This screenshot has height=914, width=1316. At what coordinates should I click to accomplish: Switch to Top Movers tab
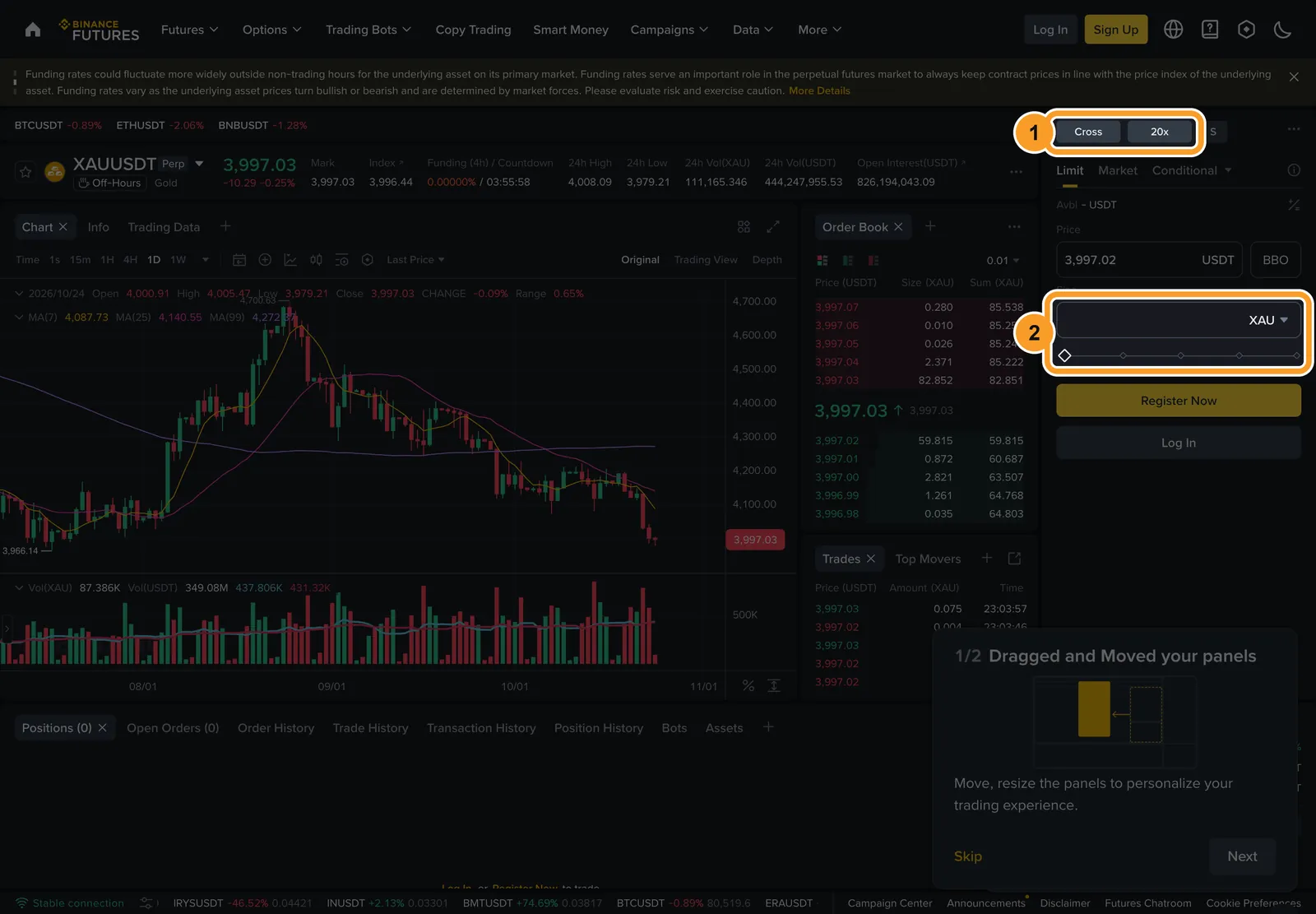[x=928, y=559]
